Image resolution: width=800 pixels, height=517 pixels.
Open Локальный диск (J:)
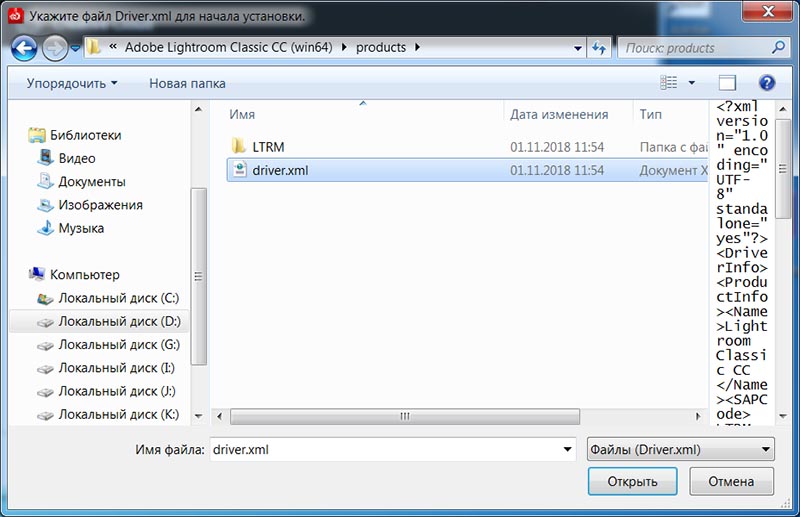click(x=117, y=391)
